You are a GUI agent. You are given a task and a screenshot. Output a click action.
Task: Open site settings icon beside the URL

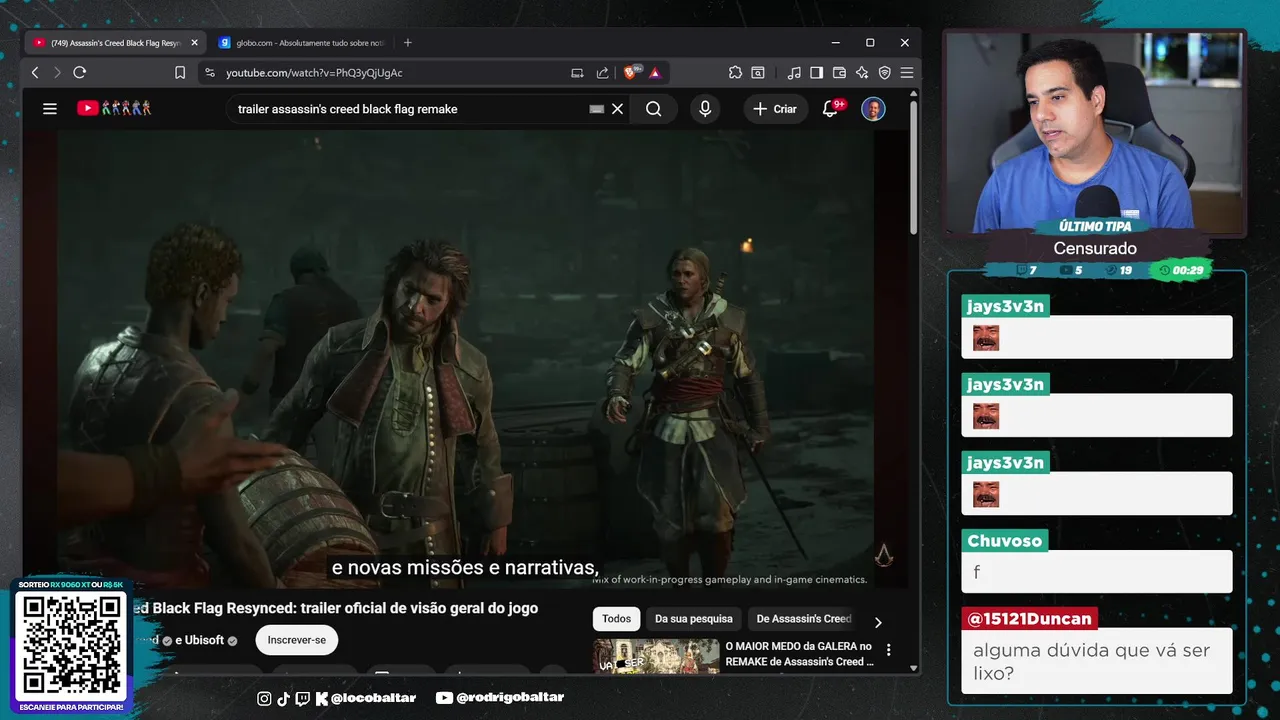pos(209,72)
